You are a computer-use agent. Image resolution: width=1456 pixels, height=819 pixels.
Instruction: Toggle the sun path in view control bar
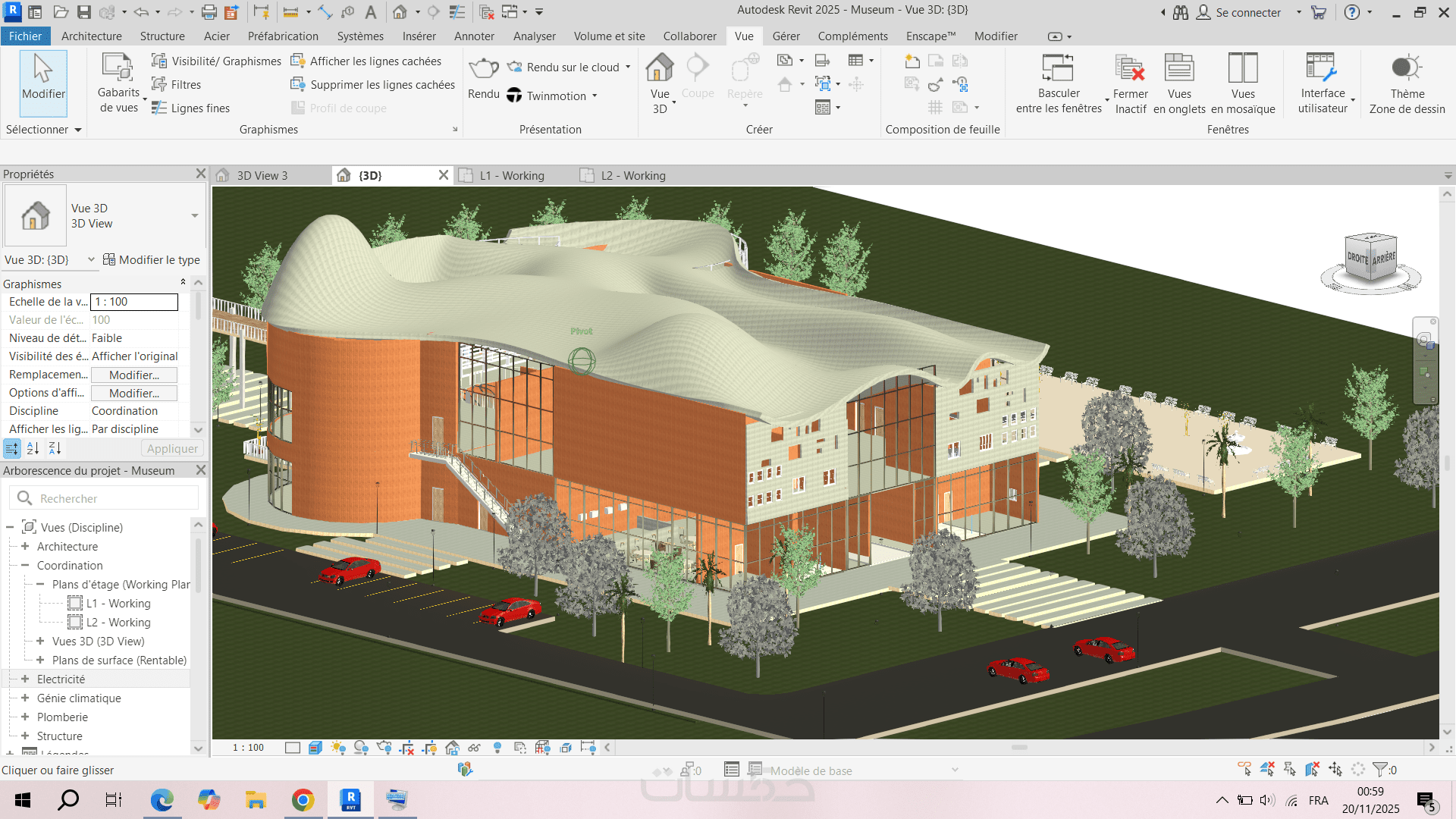click(338, 748)
